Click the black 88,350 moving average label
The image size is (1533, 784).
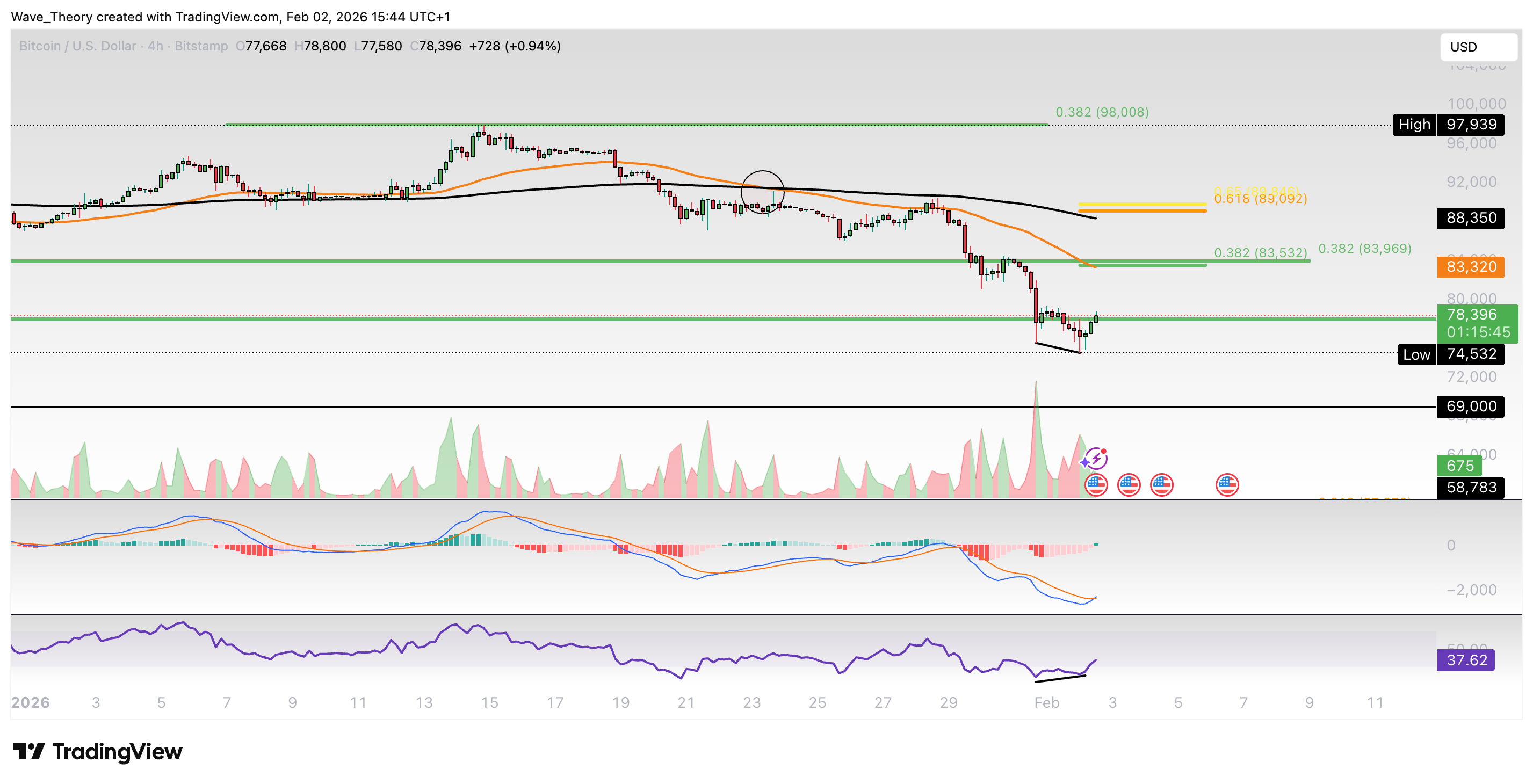pyautogui.click(x=1470, y=217)
